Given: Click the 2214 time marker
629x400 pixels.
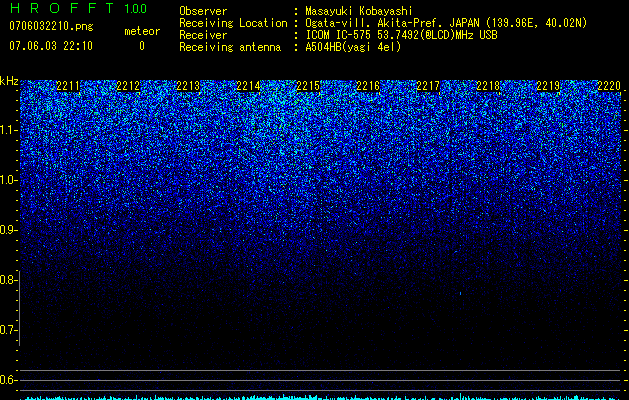Looking at the screenshot, I should click(x=248, y=86).
